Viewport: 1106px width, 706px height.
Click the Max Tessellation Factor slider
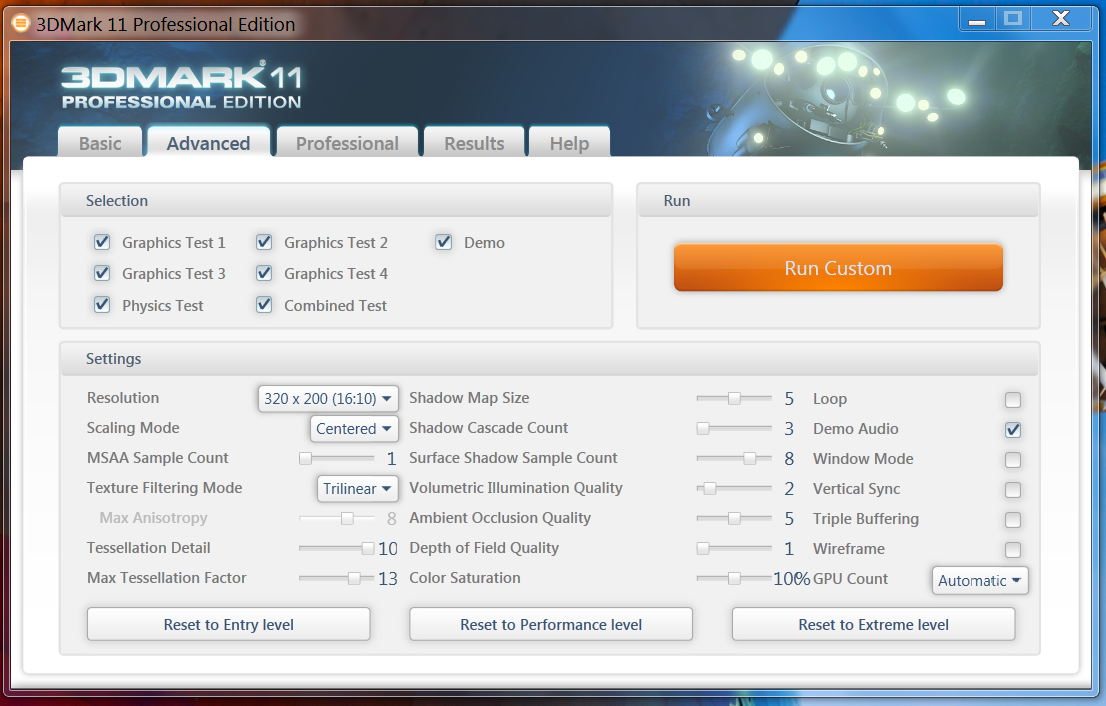(336, 578)
